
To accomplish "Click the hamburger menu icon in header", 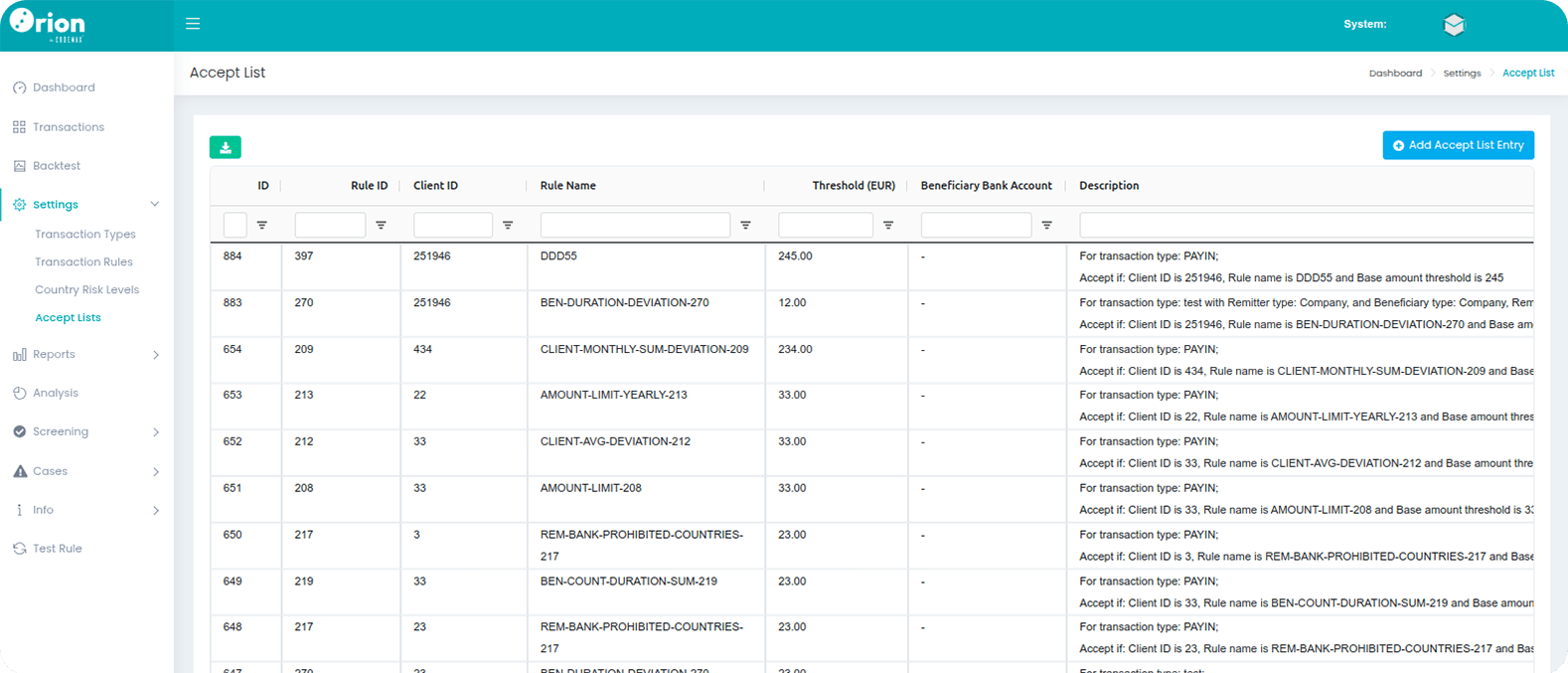I will coord(193,24).
